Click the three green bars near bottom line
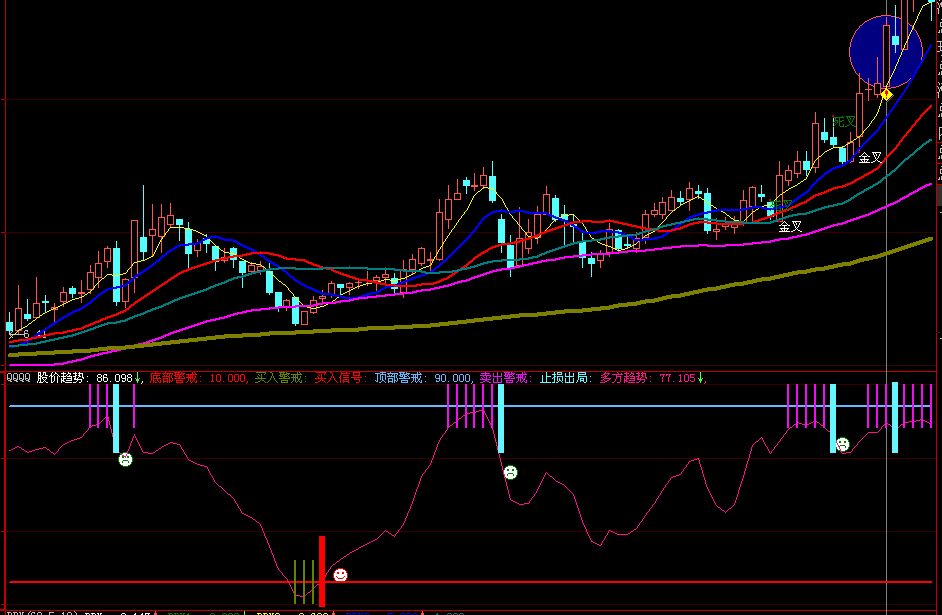 pyautogui.click(x=304, y=580)
